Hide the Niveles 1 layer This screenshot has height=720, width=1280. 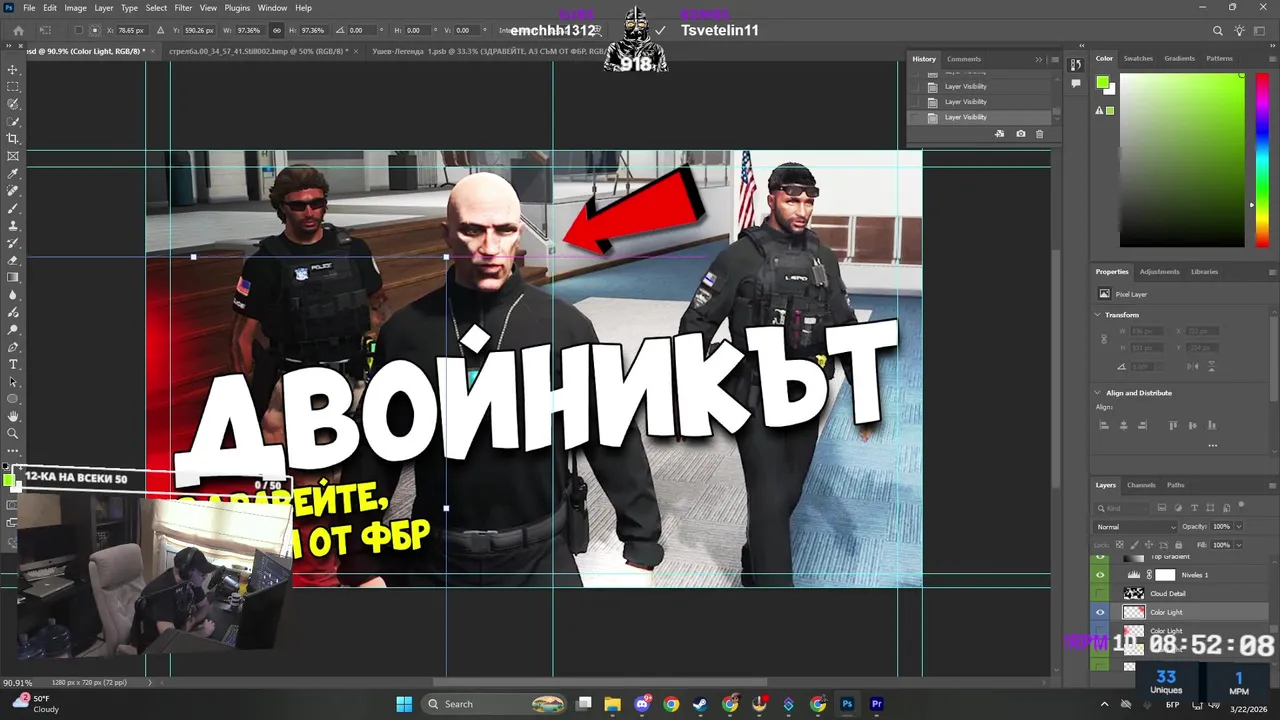point(1101,575)
